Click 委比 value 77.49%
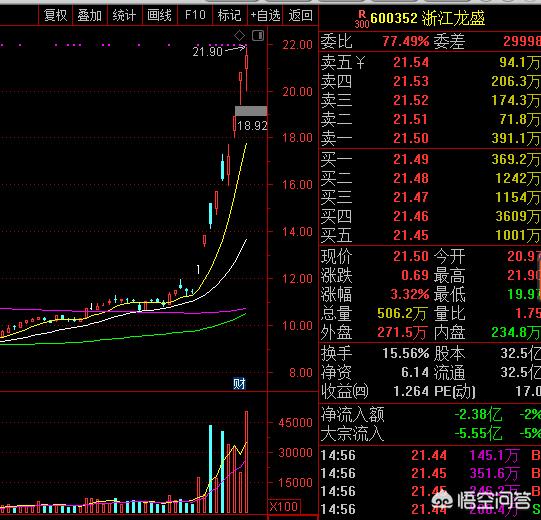Screen dimensions: 541x520 click(x=406, y=41)
